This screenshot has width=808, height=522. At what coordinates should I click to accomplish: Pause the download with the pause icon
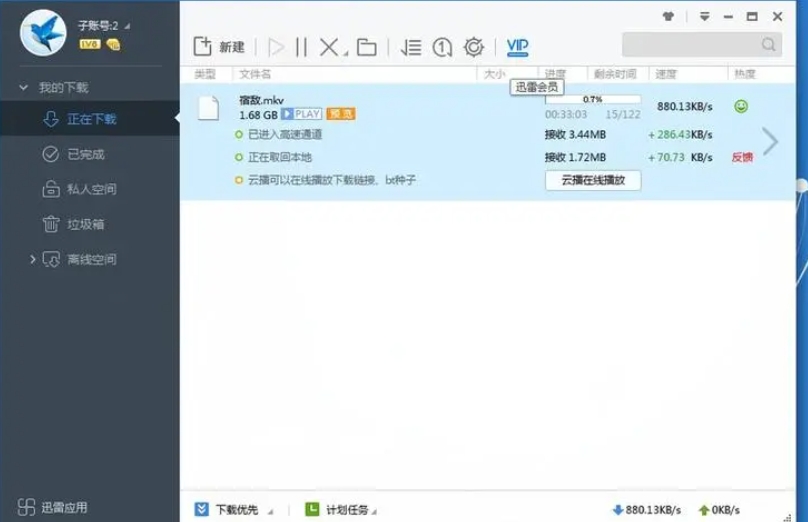pyautogui.click(x=301, y=47)
